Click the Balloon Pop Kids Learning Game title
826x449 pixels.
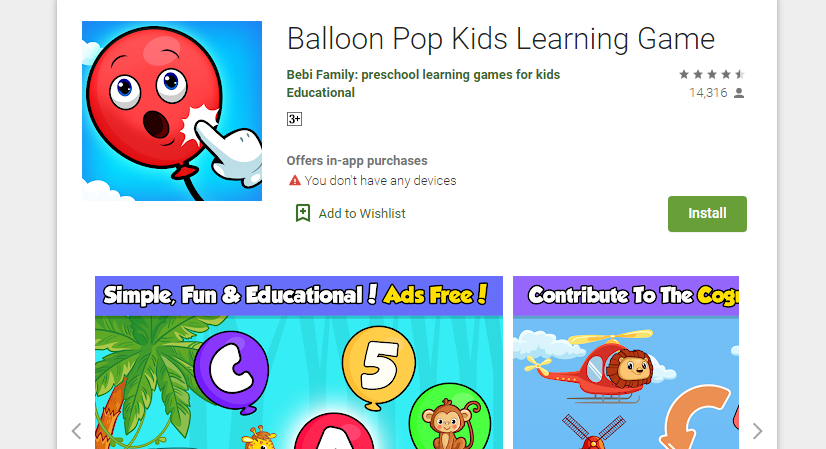[x=500, y=40]
